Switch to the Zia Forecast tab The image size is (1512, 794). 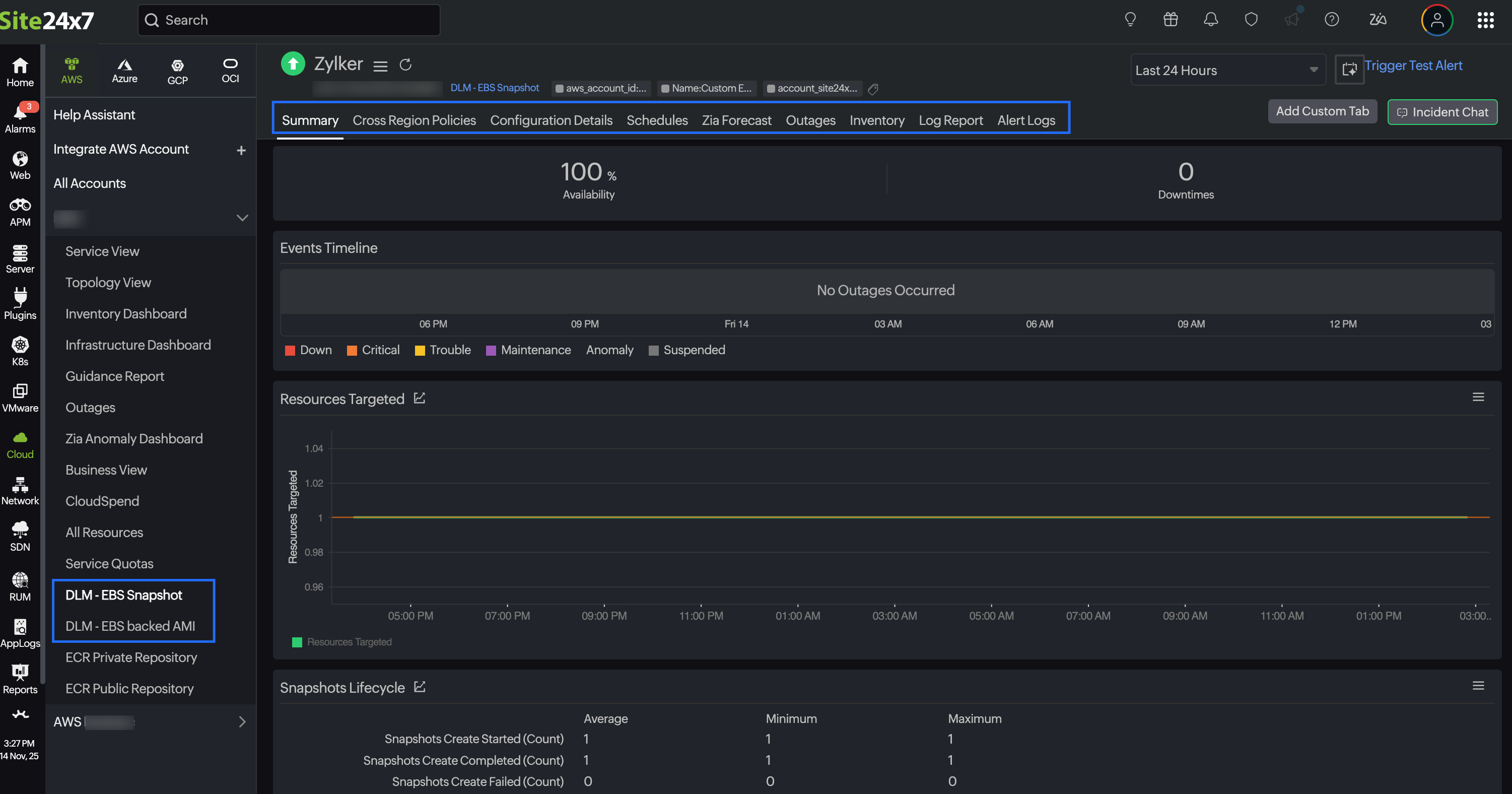736,120
